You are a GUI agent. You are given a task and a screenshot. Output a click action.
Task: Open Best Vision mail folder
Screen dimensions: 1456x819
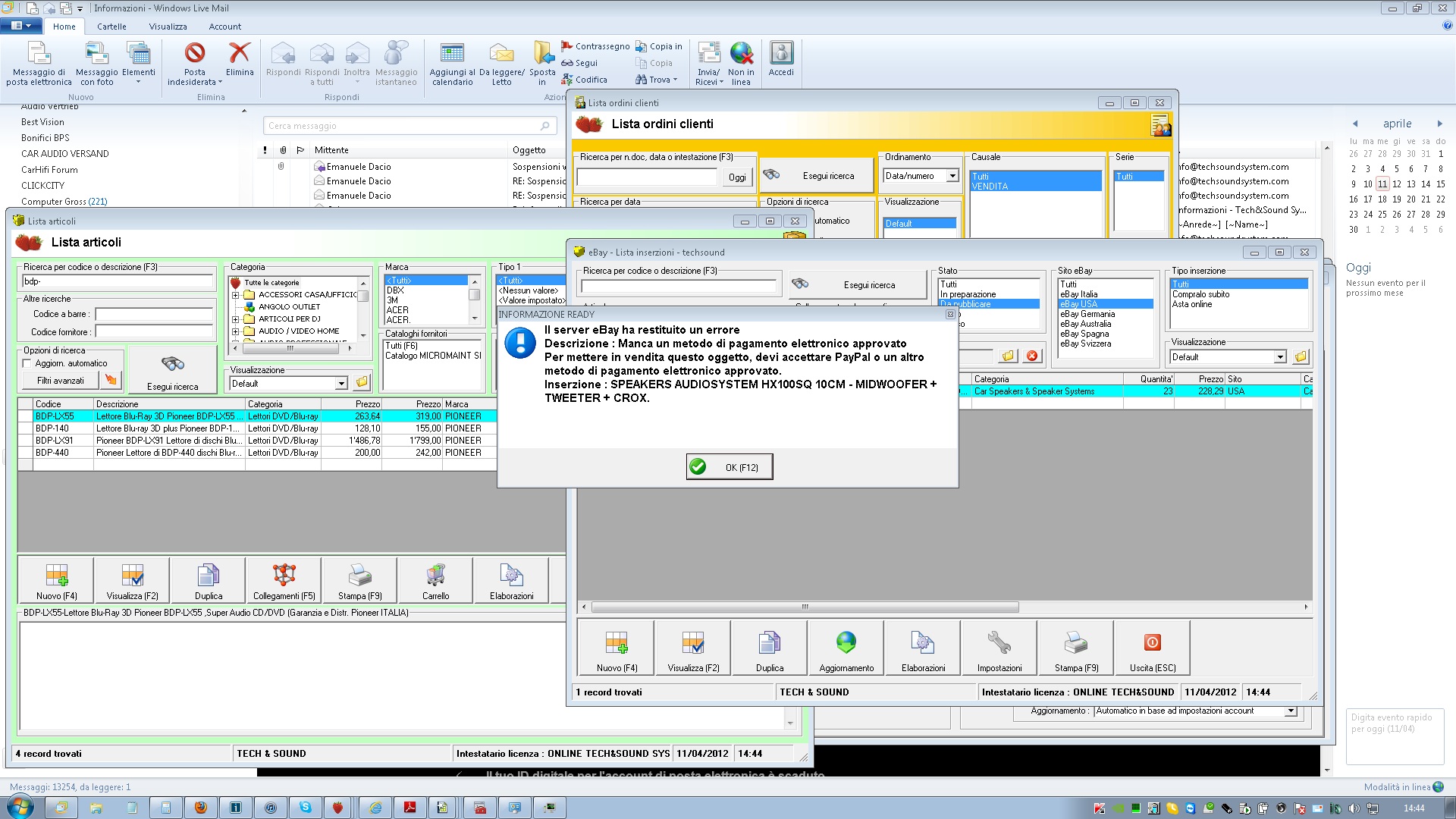click(x=42, y=122)
